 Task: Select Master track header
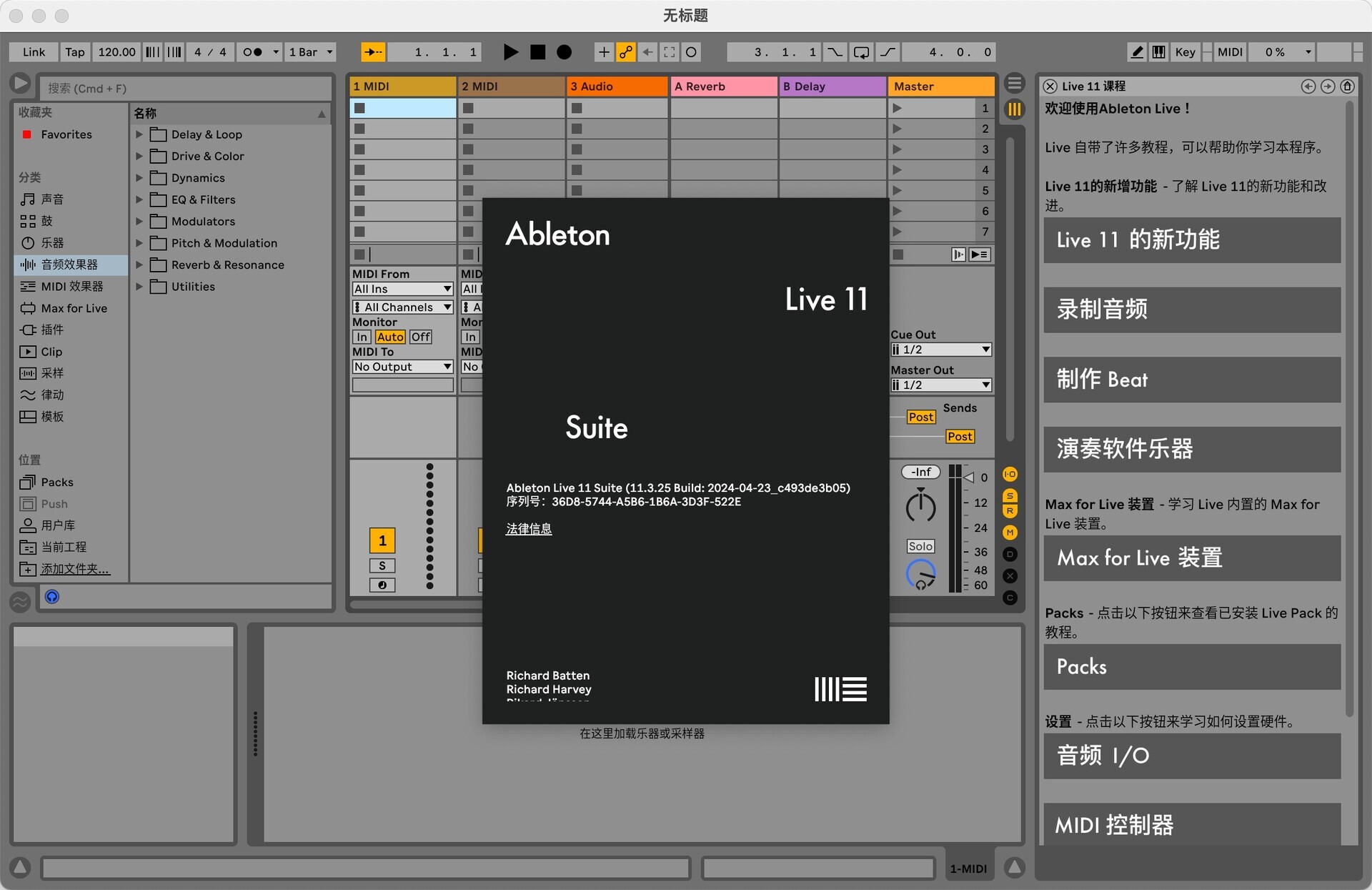[x=941, y=86]
